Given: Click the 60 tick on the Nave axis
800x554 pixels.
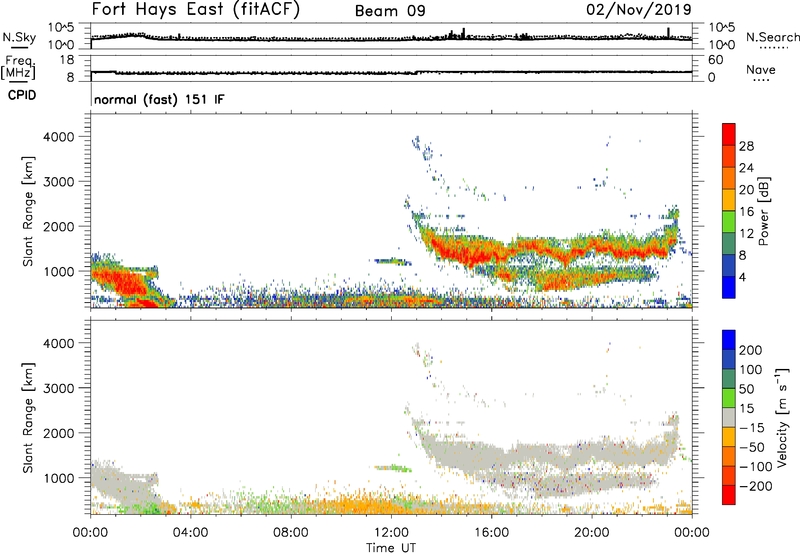Looking at the screenshot, I should tap(715, 60).
